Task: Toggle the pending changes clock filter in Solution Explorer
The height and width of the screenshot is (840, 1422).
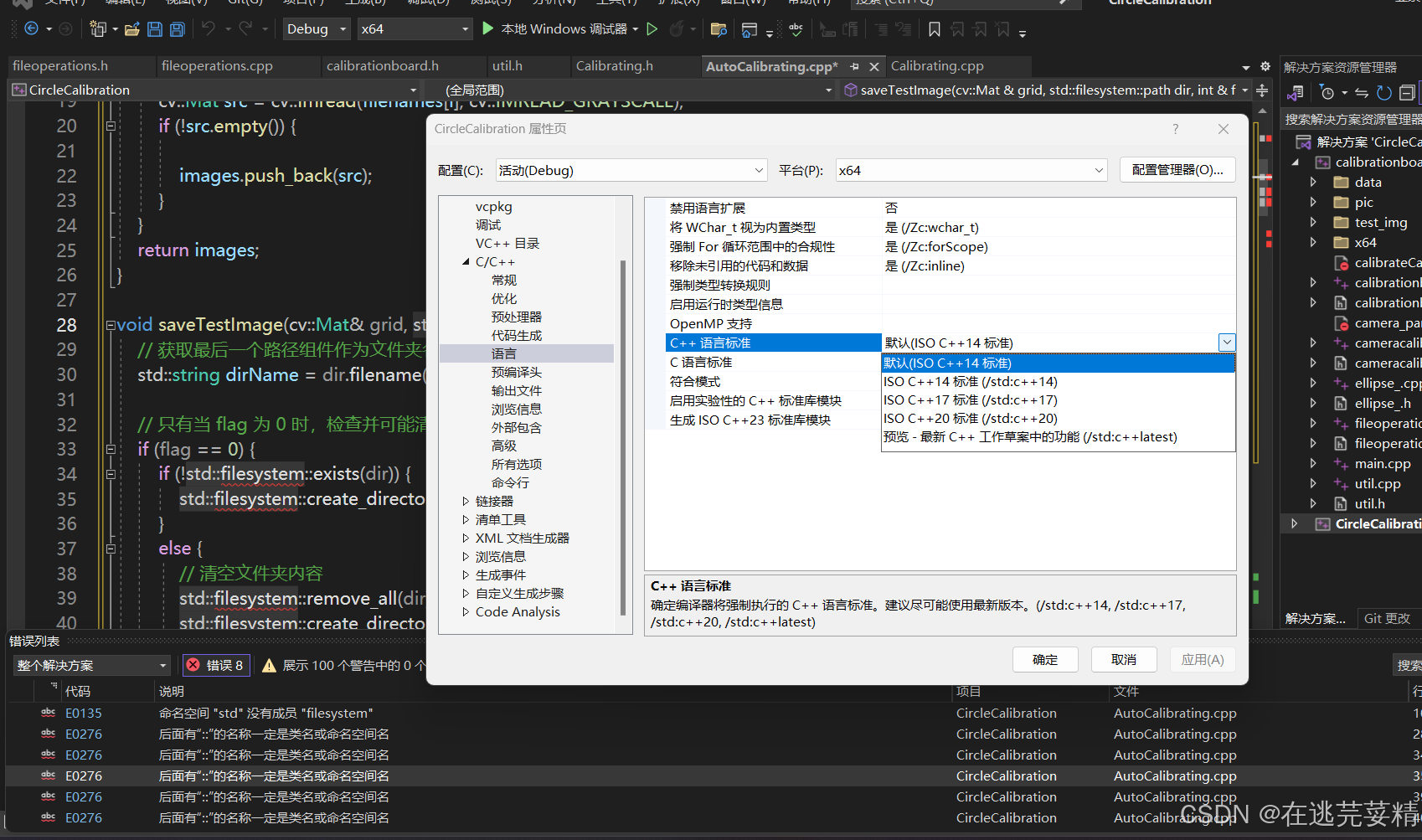Action: click(x=1329, y=93)
